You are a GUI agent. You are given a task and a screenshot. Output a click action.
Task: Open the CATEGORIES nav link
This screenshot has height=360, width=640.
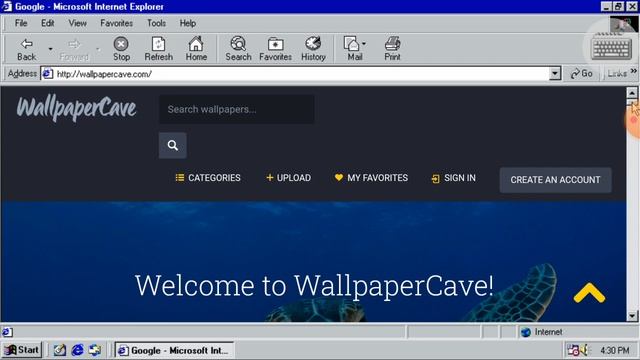[208, 178]
